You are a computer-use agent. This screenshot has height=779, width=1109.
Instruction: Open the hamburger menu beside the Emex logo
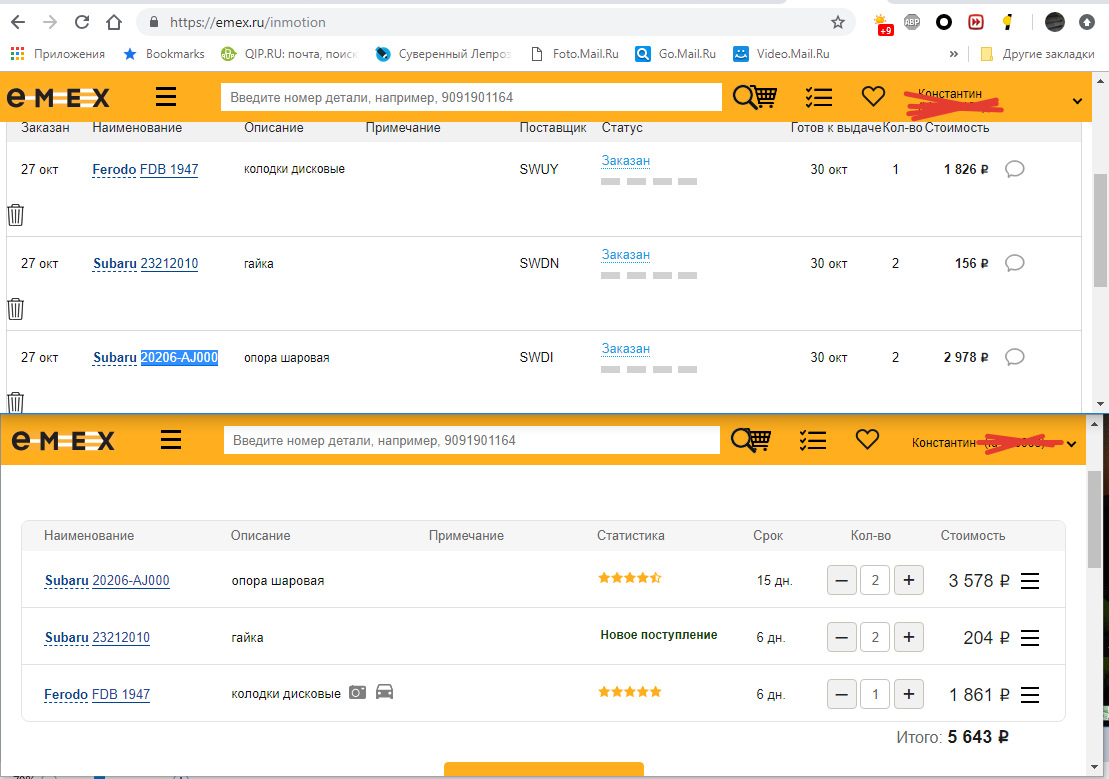(165, 96)
